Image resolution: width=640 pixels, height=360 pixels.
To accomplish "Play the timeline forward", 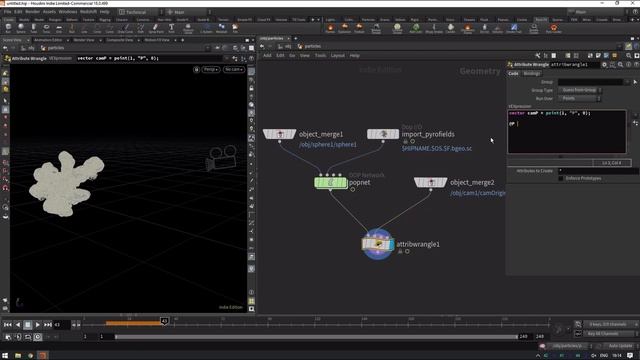I will point(37,325).
